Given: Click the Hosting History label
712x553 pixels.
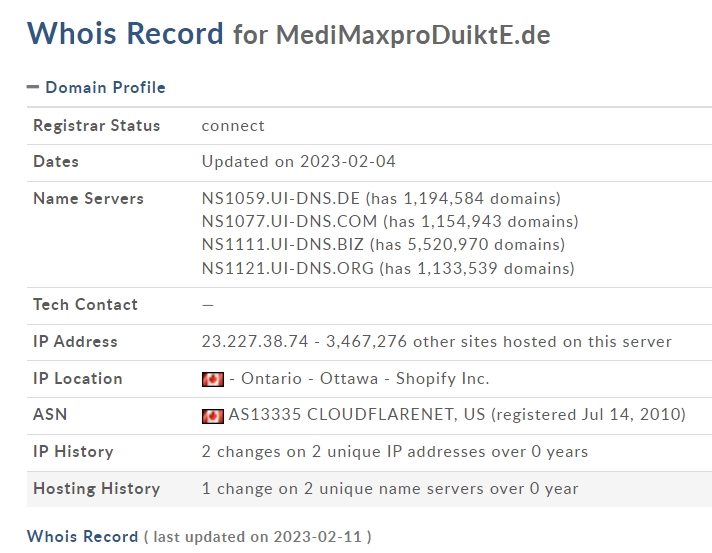Looking at the screenshot, I should [97, 489].
